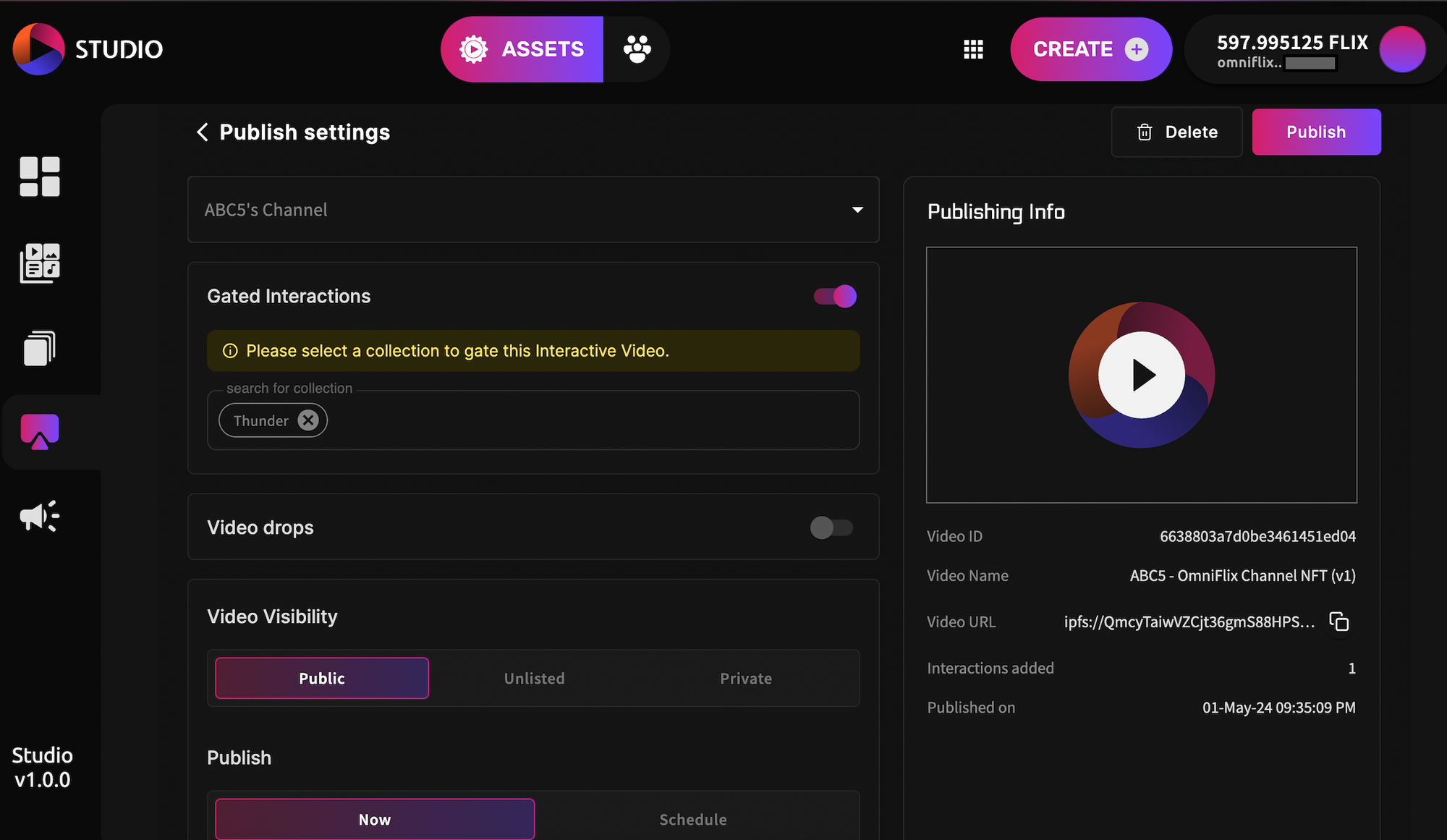
Task: Choose publish Now option
Action: point(375,819)
